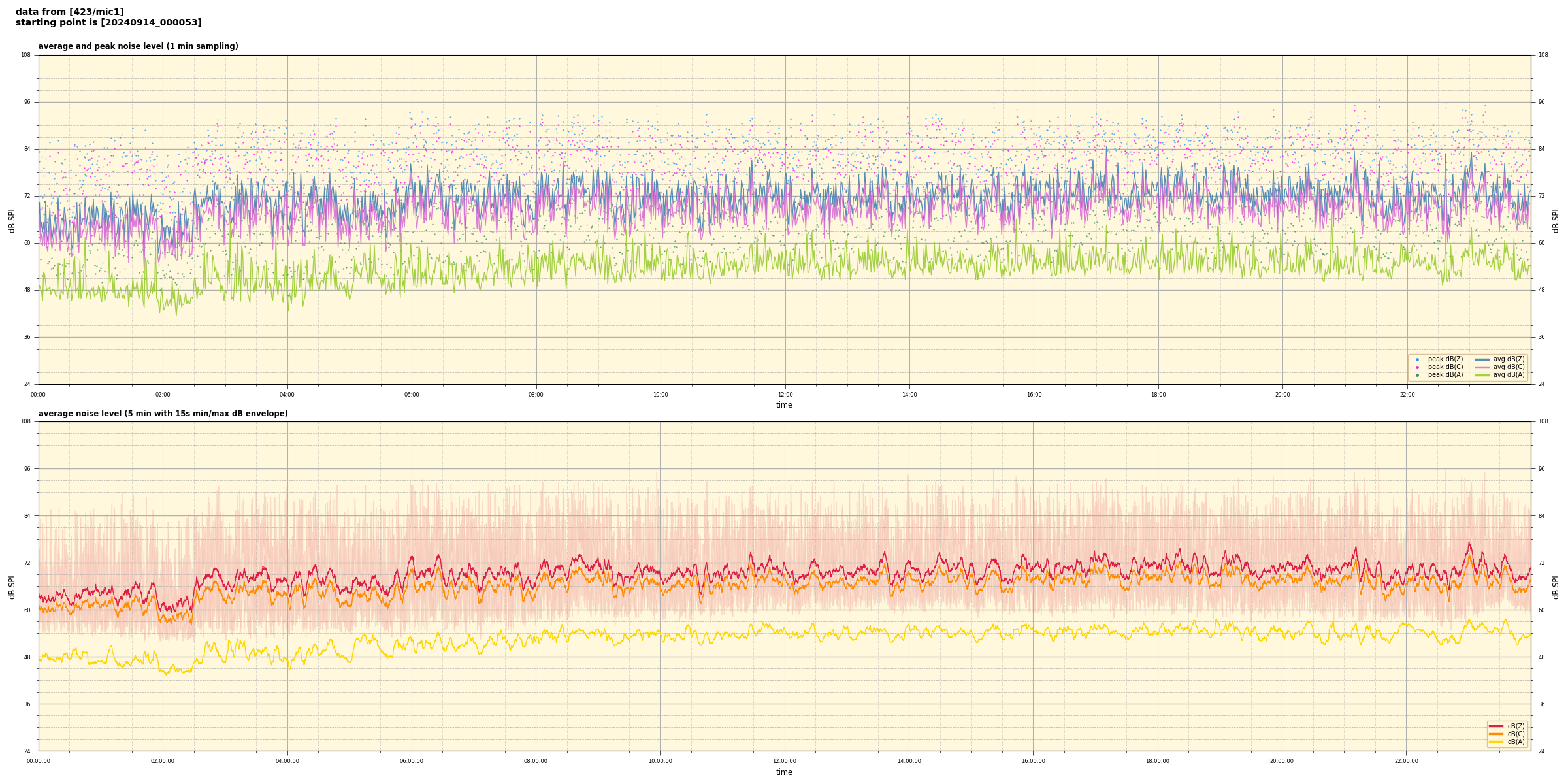Click the 18:00:00 tick label on bottom chart
This screenshot has height=784, width=1568.
tap(1158, 761)
